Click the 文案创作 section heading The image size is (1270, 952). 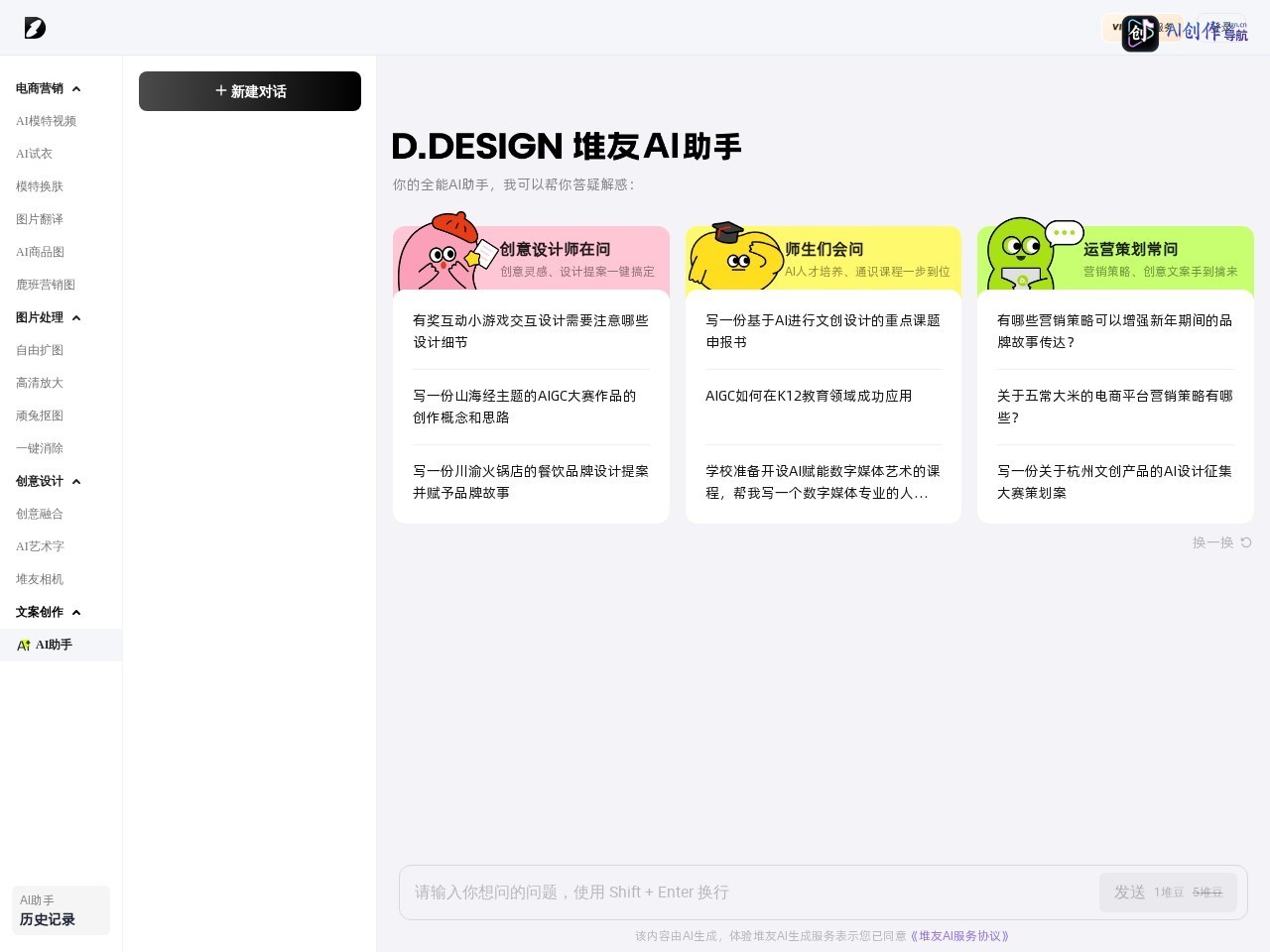(40, 612)
